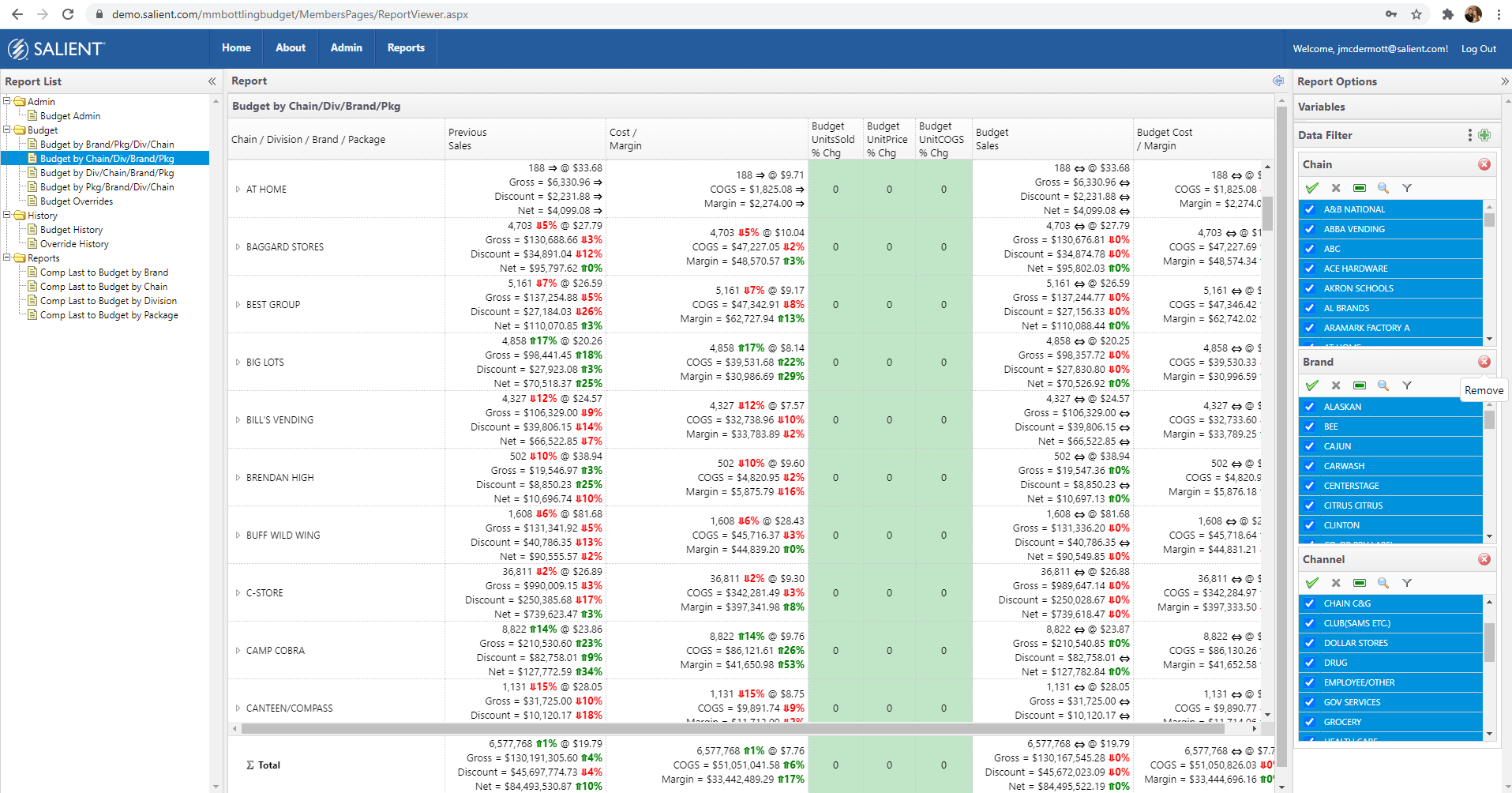Expand the BILL'S VENDING row
This screenshot has width=1512, height=793.
[x=238, y=420]
